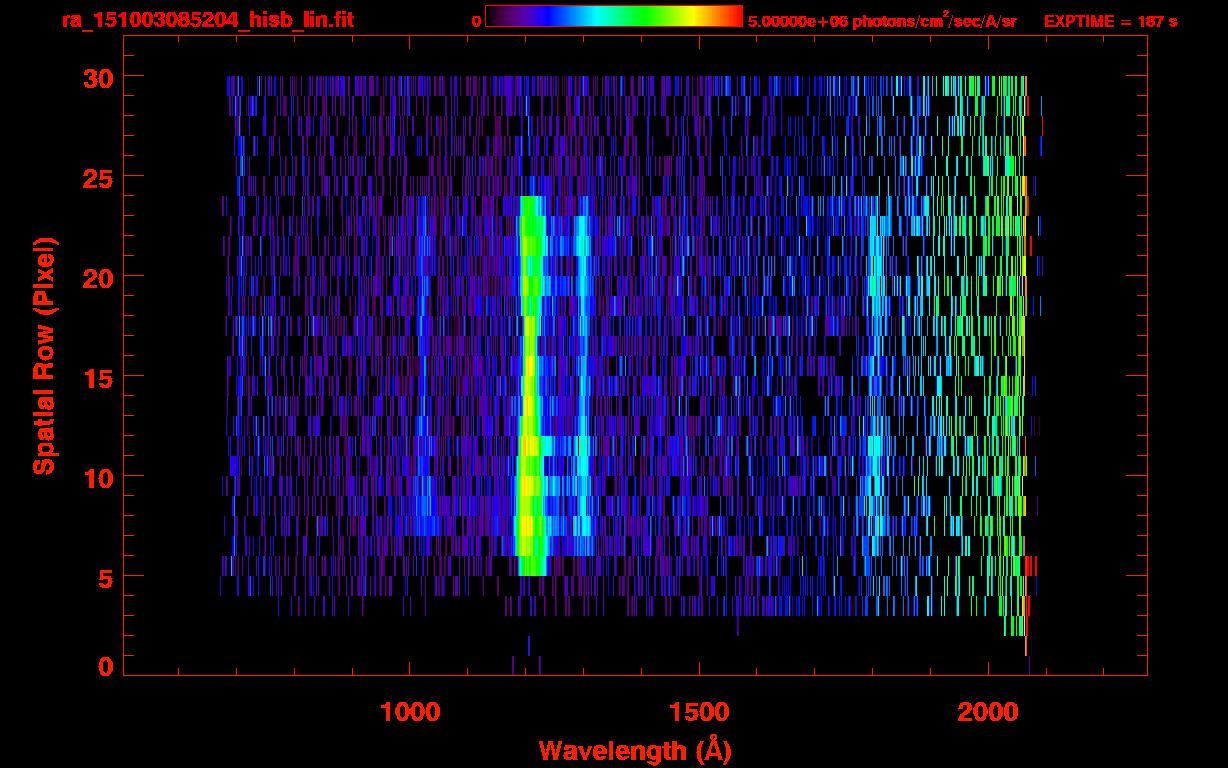The width and height of the screenshot is (1228, 768).
Task: Click the 1000 tick label on wavelength axis
Action: point(409,712)
